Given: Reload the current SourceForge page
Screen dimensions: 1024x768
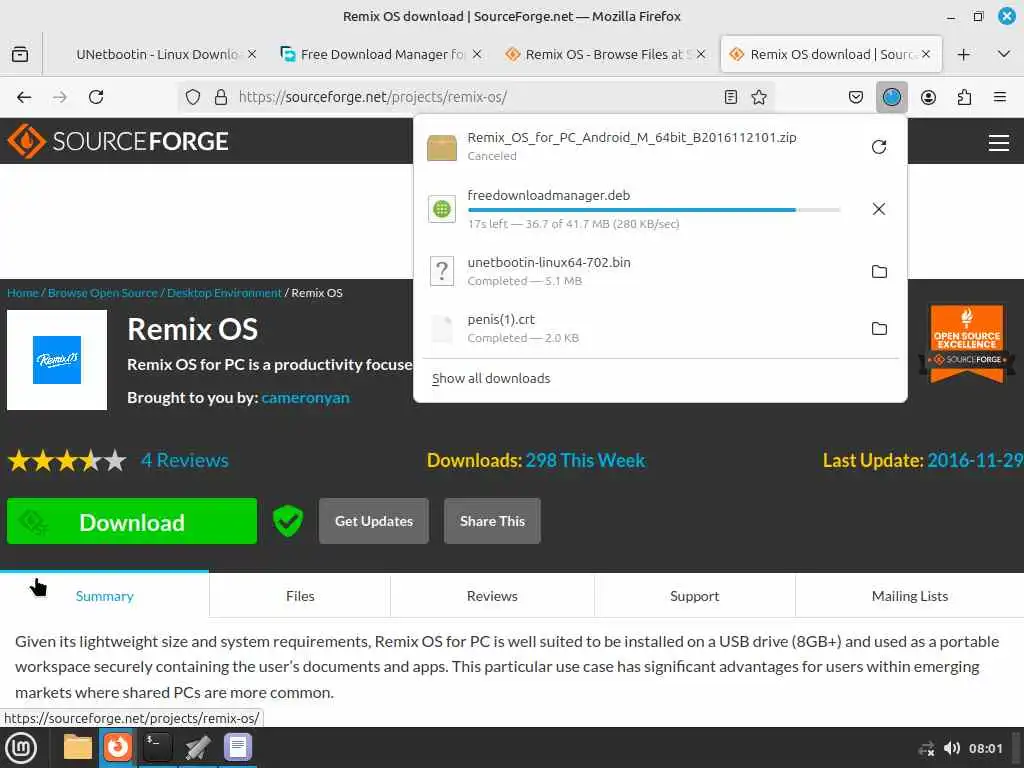Looking at the screenshot, I should [96, 97].
